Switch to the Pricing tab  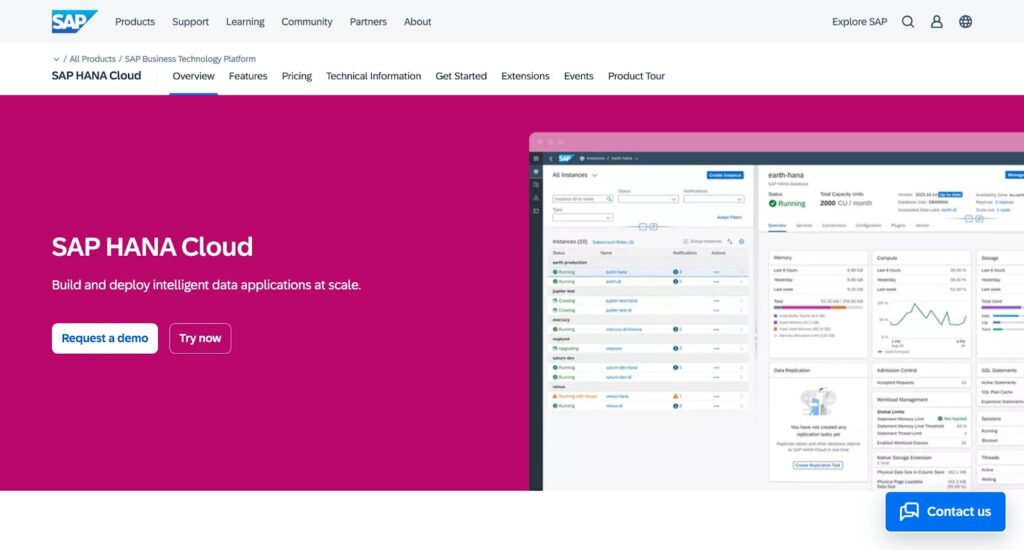coord(296,76)
